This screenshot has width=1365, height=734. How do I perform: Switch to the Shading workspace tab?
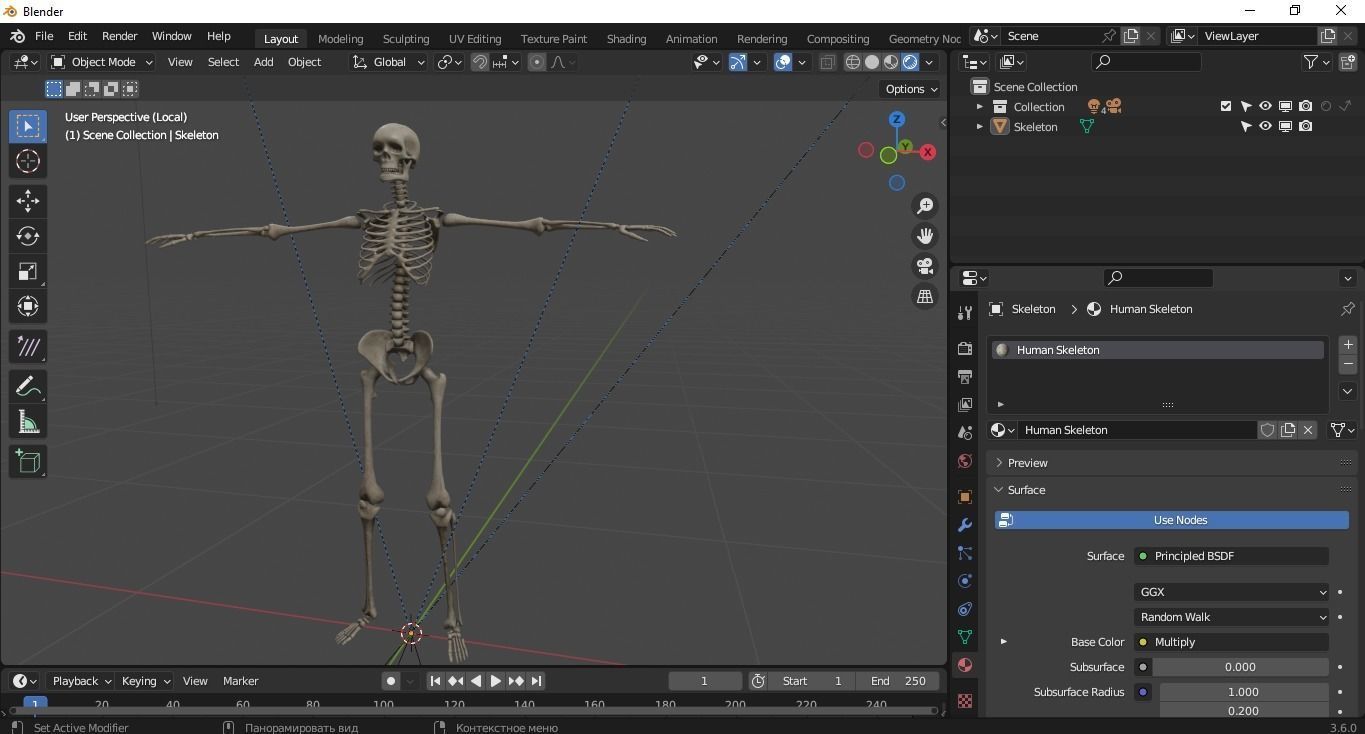coord(626,38)
